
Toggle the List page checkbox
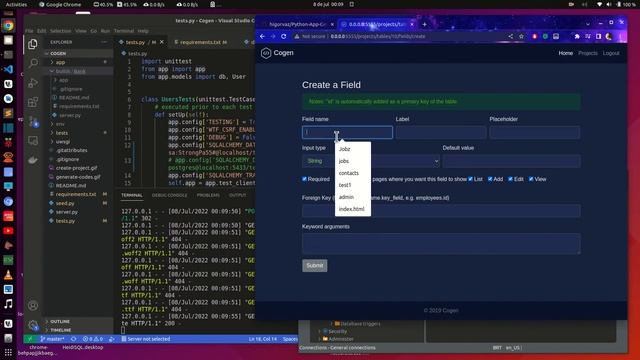(x=471, y=179)
